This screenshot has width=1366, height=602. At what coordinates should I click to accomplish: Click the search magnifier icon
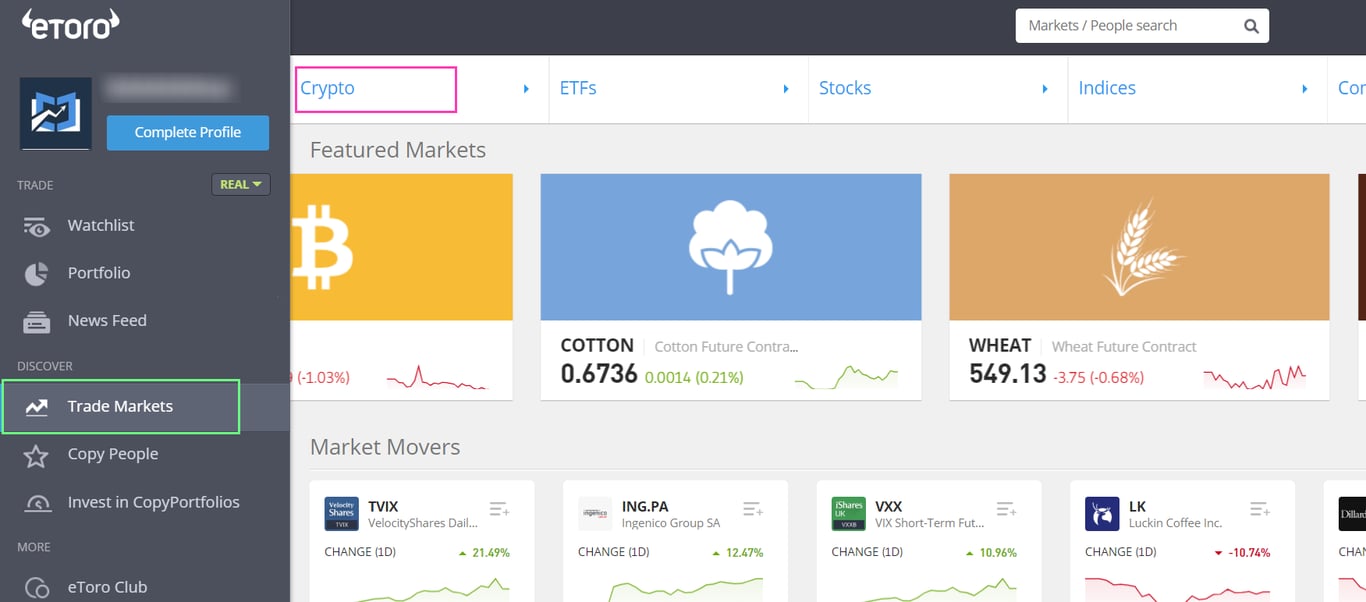tap(1249, 25)
